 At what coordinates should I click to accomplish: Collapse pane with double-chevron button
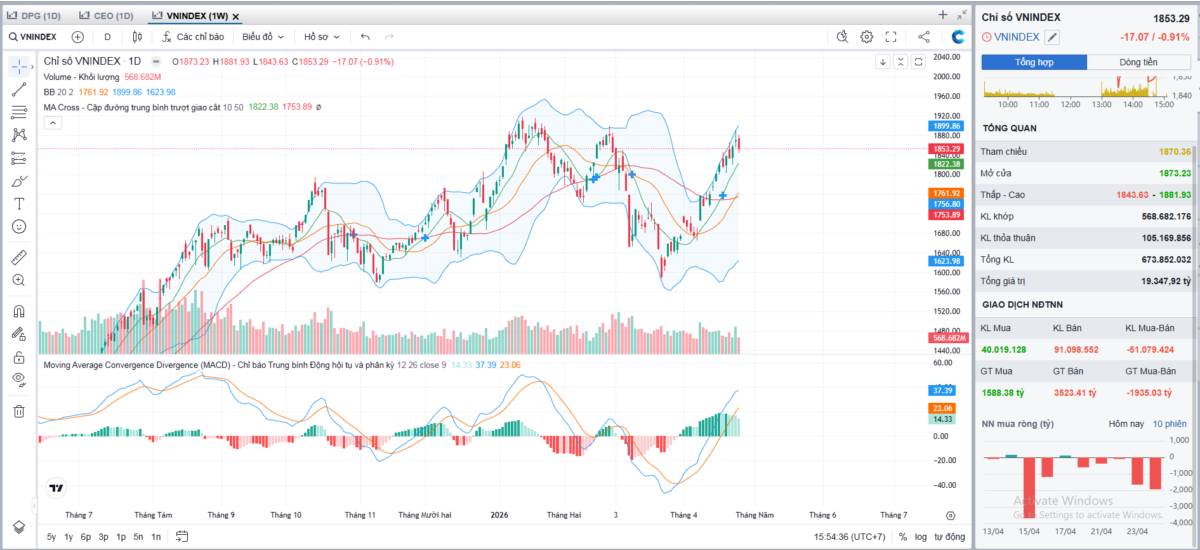tap(901, 61)
